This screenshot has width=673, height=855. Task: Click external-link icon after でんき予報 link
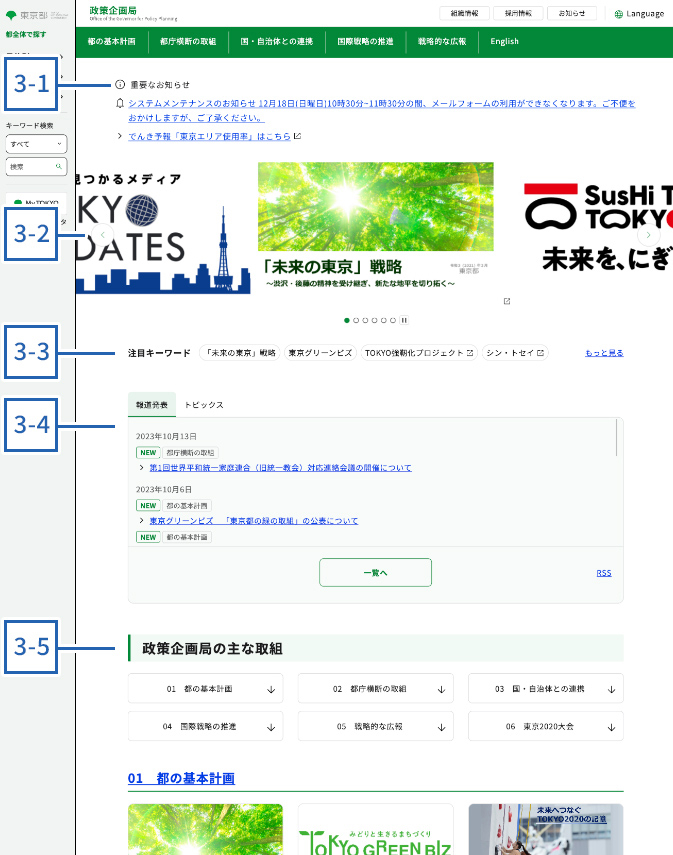[297, 136]
